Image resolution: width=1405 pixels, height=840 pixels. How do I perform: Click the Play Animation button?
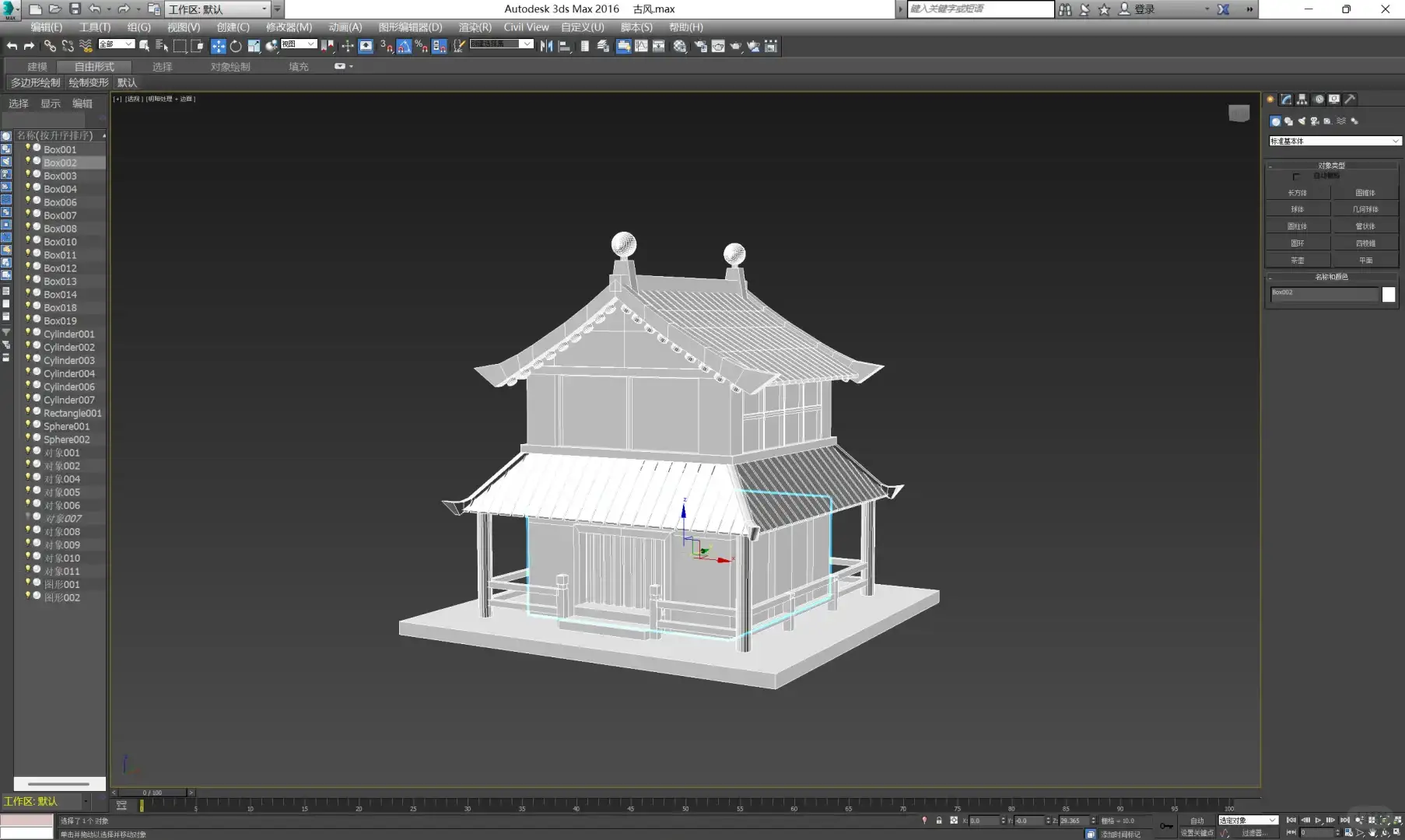1318,821
